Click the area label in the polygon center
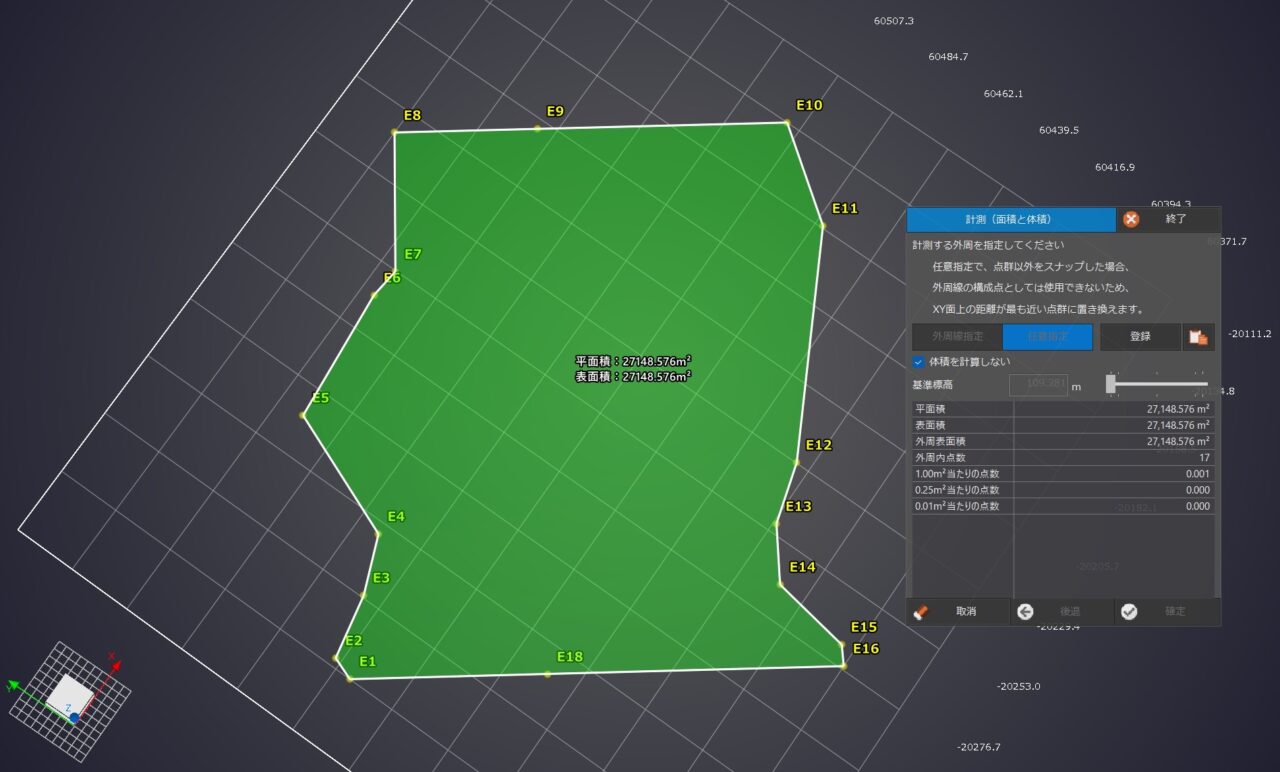 pyautogui.click(x=633, y=369)
